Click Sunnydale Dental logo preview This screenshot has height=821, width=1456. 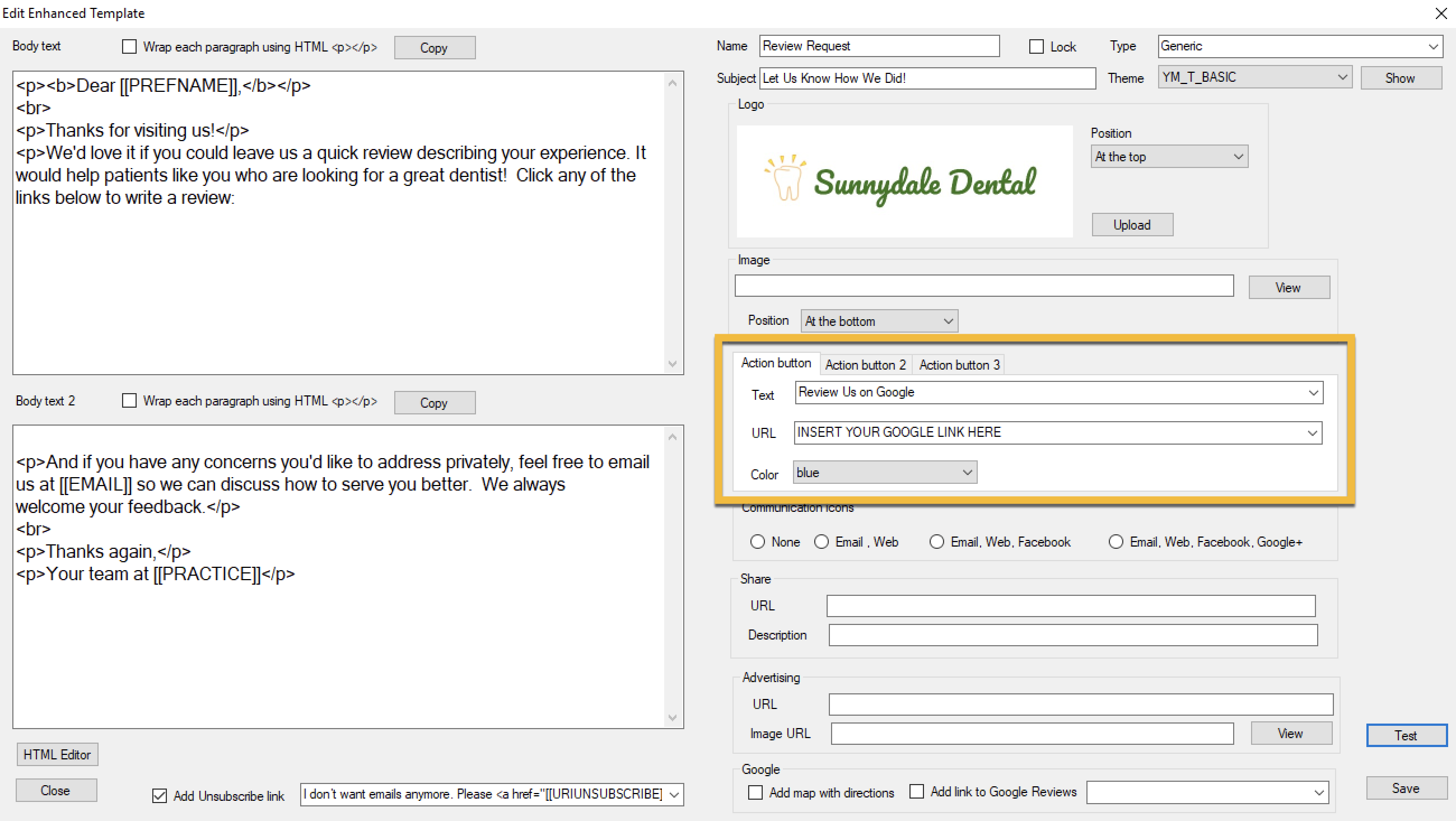[904, 181]
